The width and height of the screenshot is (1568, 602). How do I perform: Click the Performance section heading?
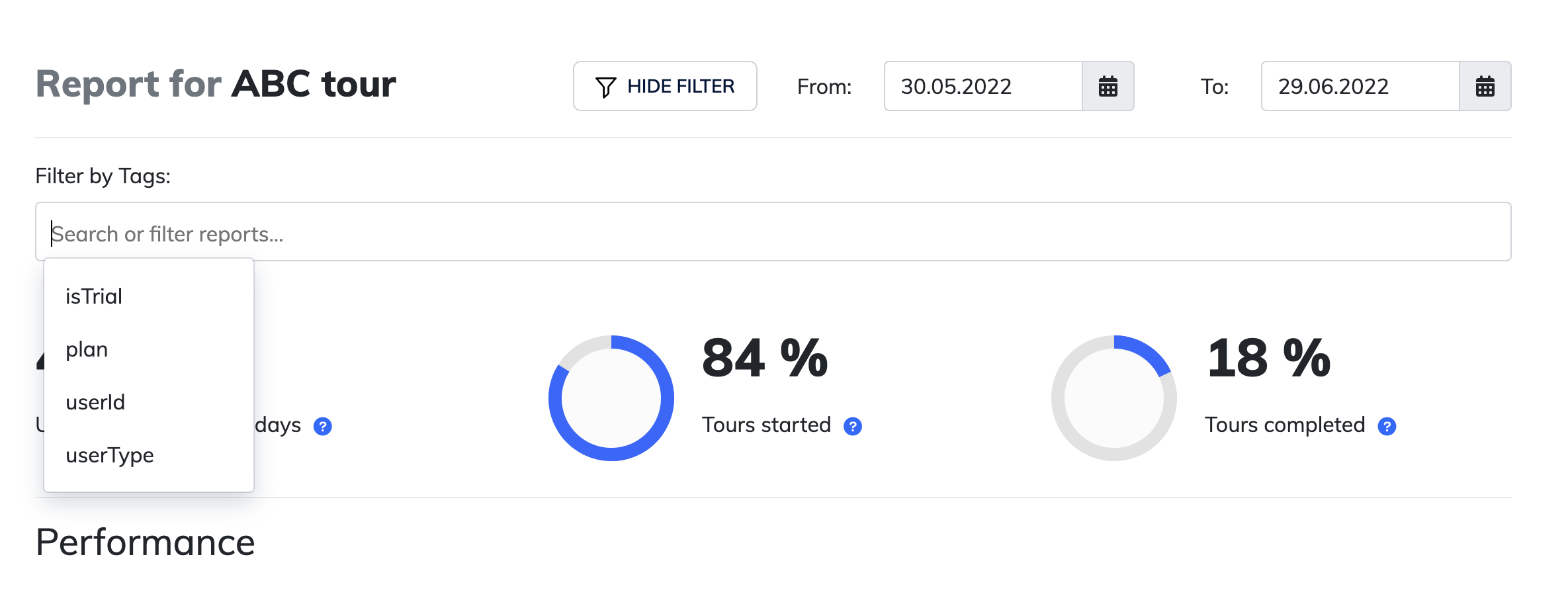[146, 542]
